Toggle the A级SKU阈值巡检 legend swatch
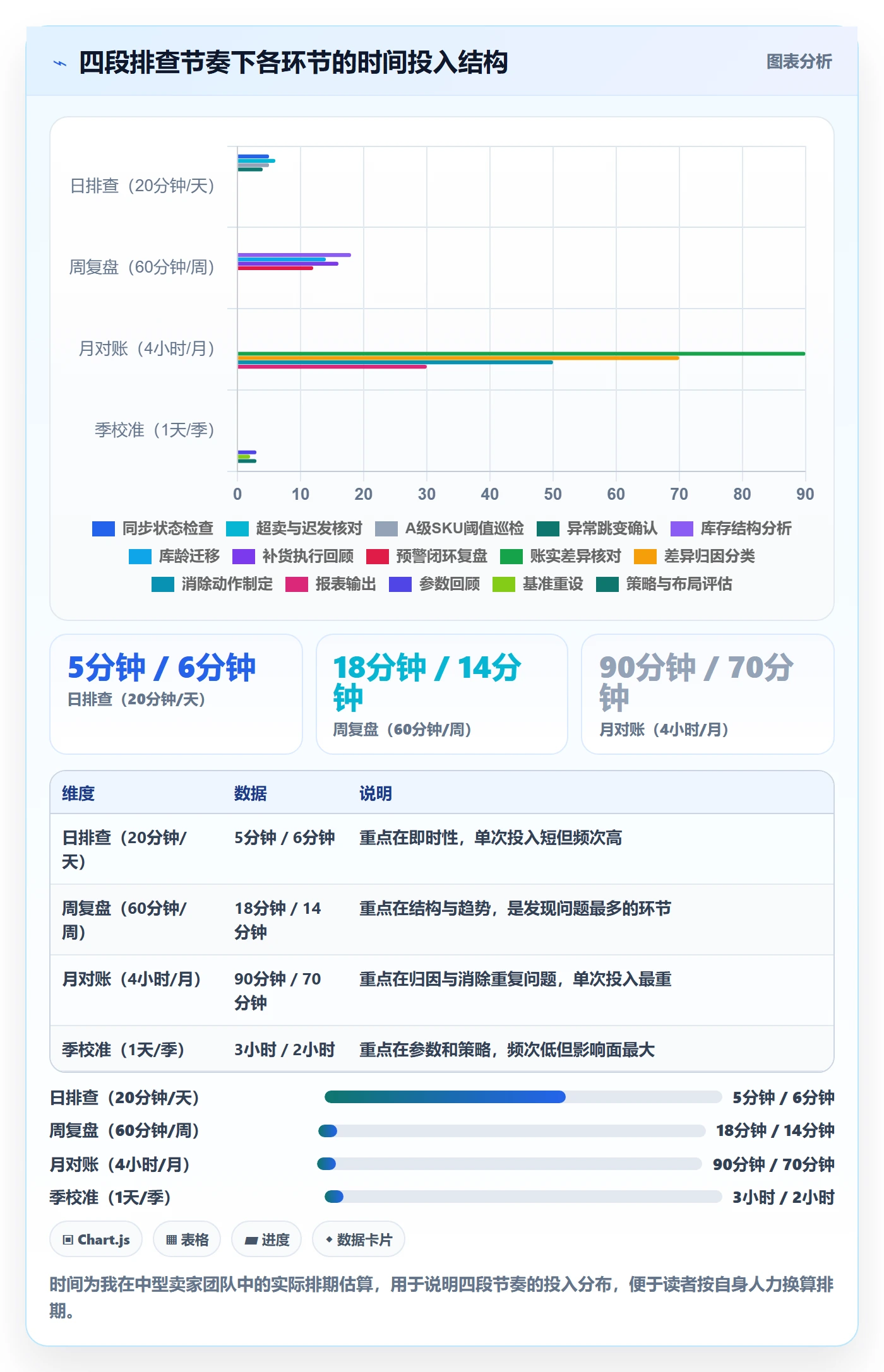This screenshot has width=884, height=1372. click(386, 528)
